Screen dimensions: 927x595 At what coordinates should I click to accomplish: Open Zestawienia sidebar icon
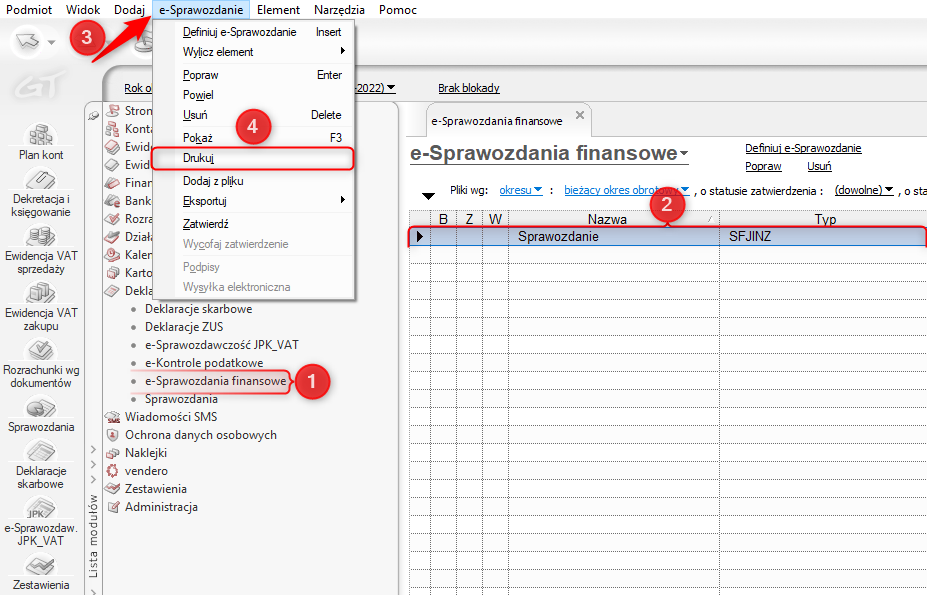tap(40, 566)
